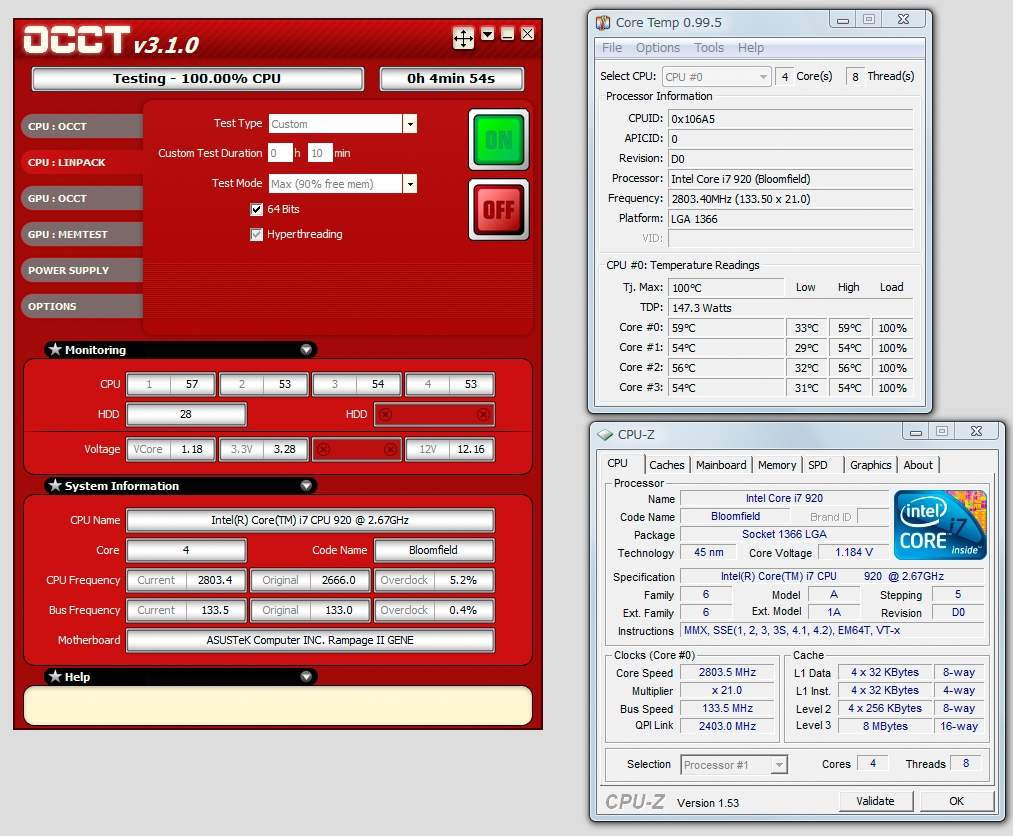
Task: Click the Core Speed value in CPU-Z
Action: pos(727,673)
